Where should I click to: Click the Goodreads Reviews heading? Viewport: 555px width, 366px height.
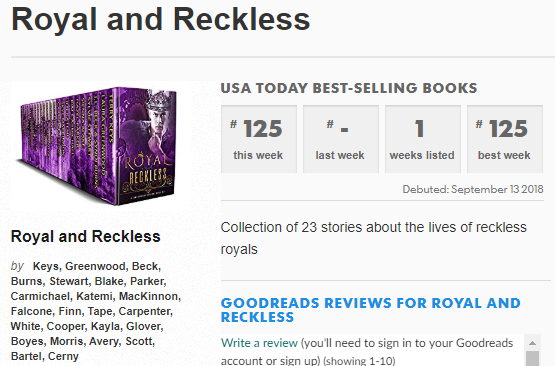(371, 310)
